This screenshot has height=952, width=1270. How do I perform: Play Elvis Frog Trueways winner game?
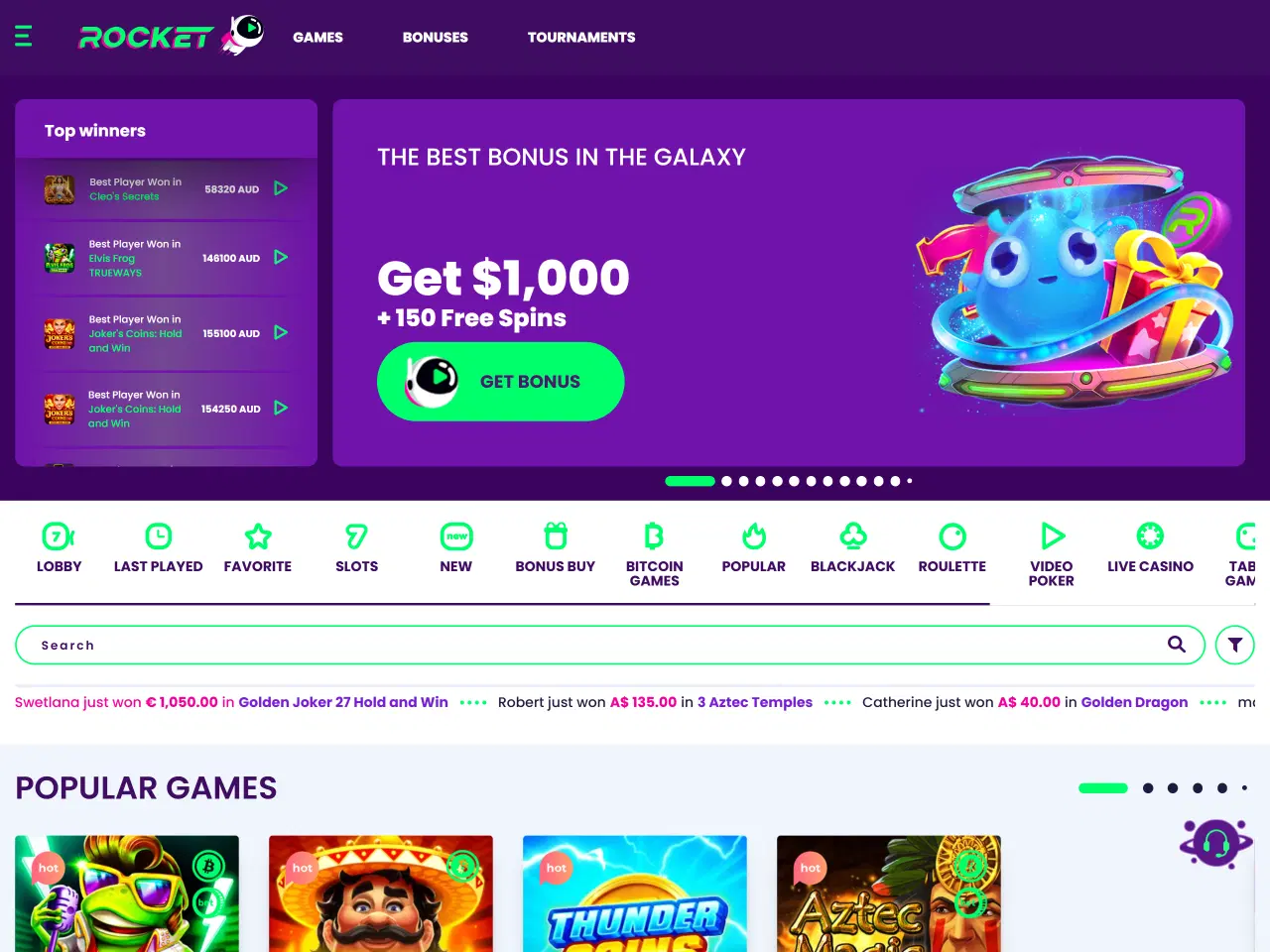click(281, 257)
